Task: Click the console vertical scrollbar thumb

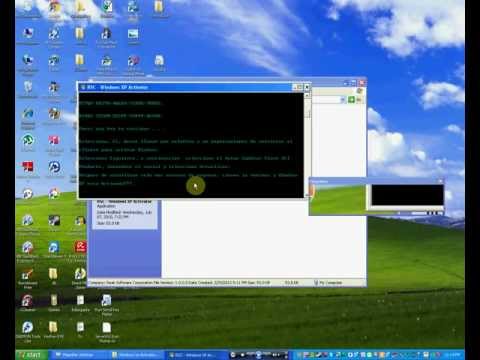Action: pyautogui.click(x=307, y=108)
